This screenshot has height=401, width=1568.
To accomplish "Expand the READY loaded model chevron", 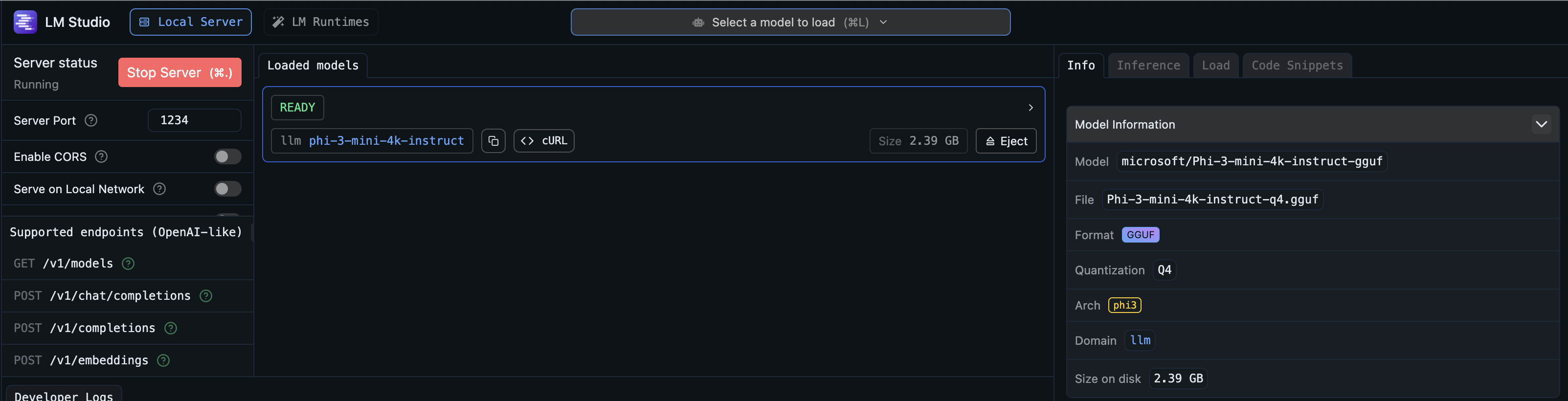I will coord(1030,108).
